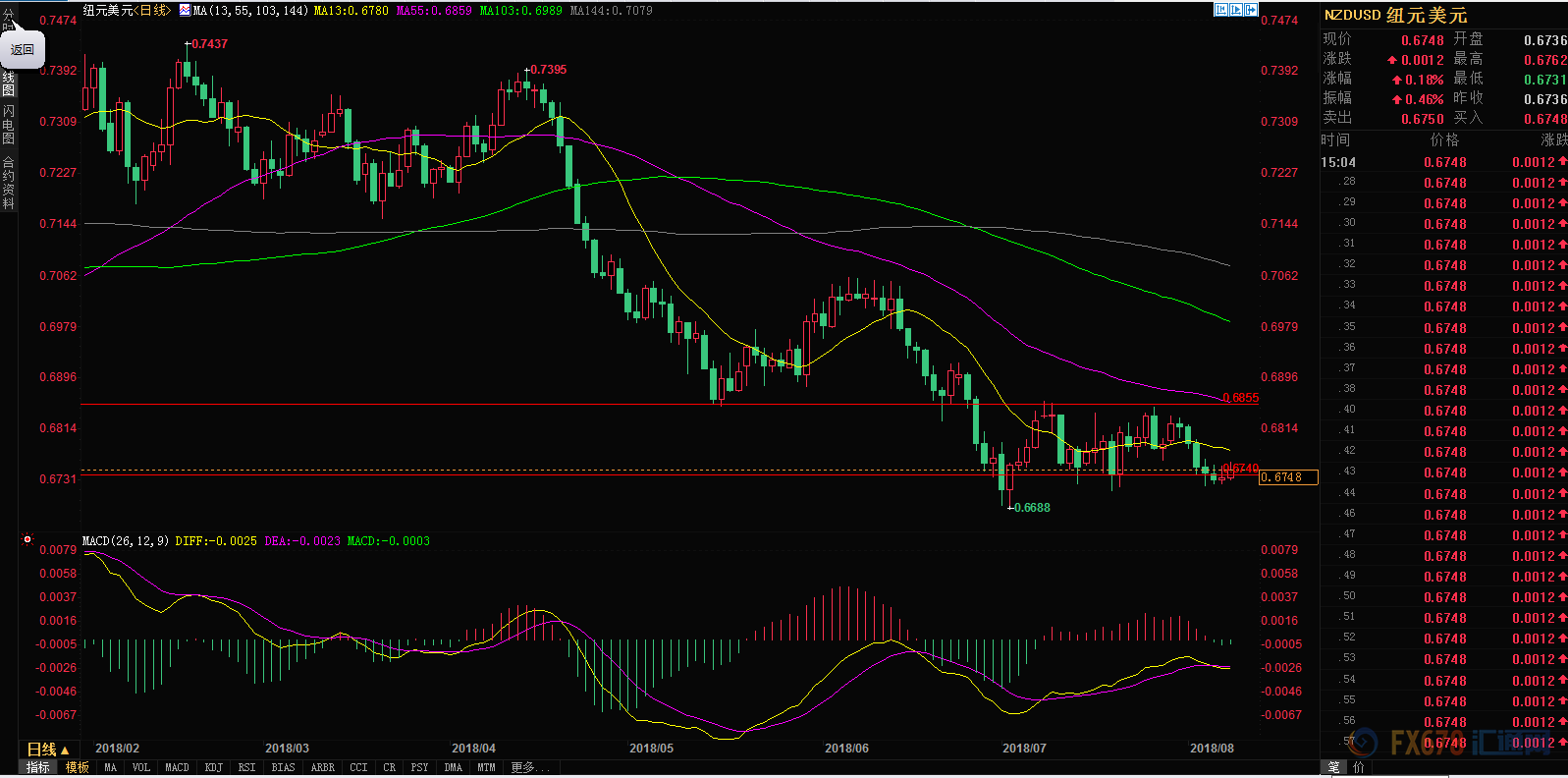This screenshot has width=1568, height=778.
Task: Click the 2018/07 date on time axis
Action: click(x=1024, y=749)
